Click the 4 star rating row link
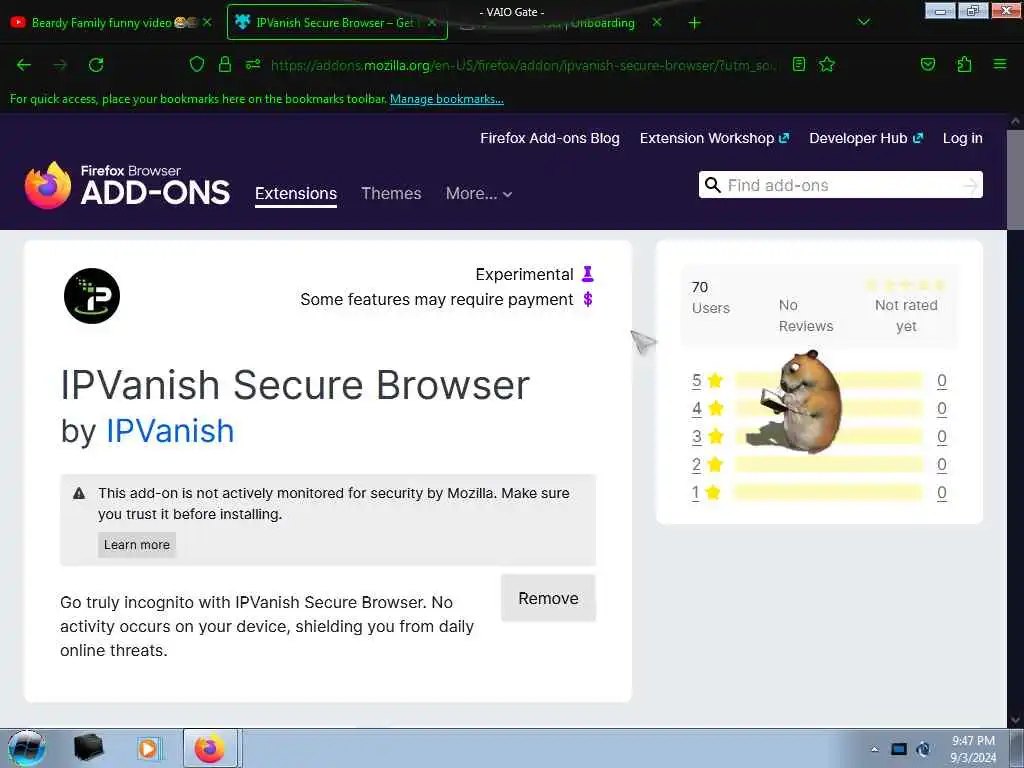Viewport: 1024px width, 768px height. [707, 409]
